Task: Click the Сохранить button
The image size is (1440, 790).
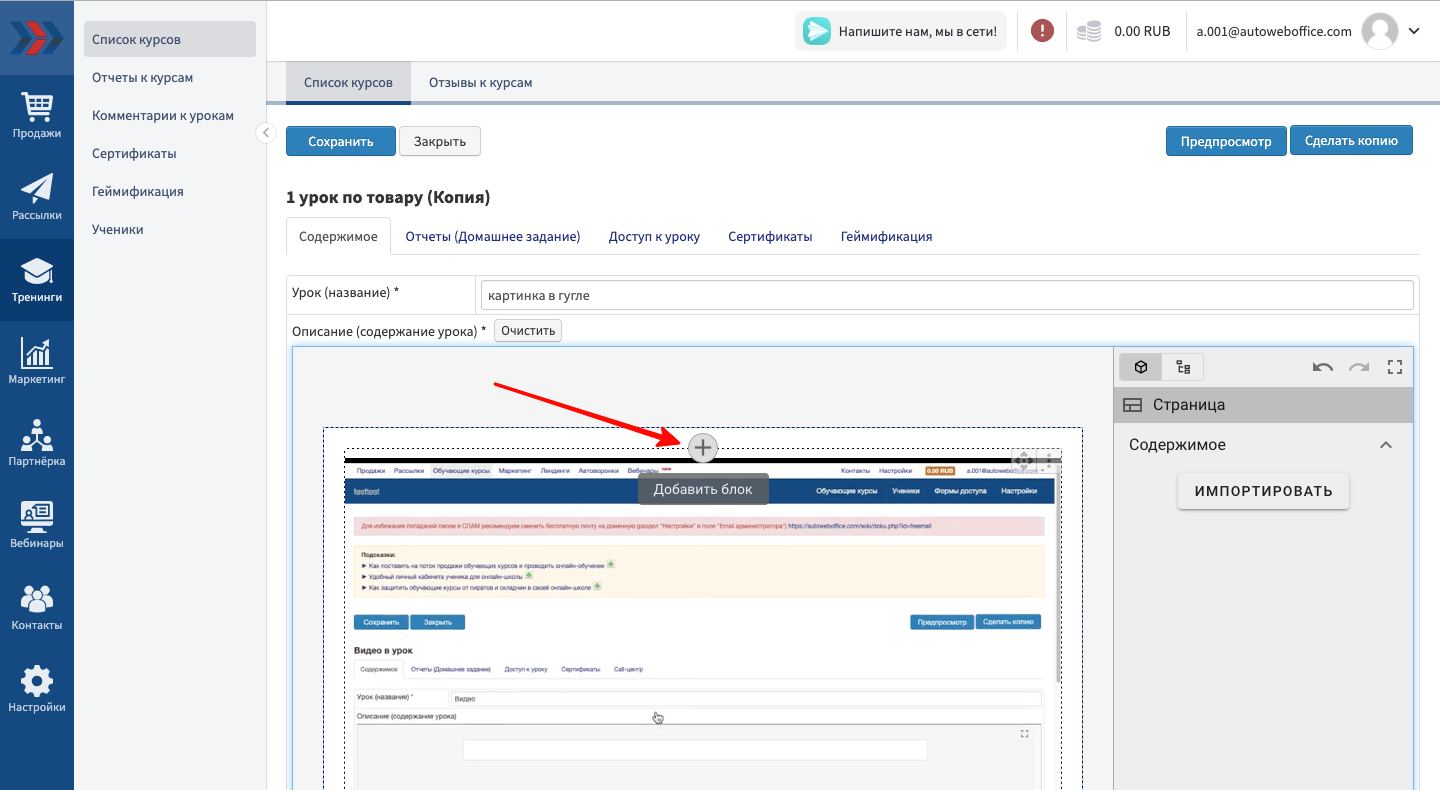Action: pyautogui.click(x=340, y=141)
